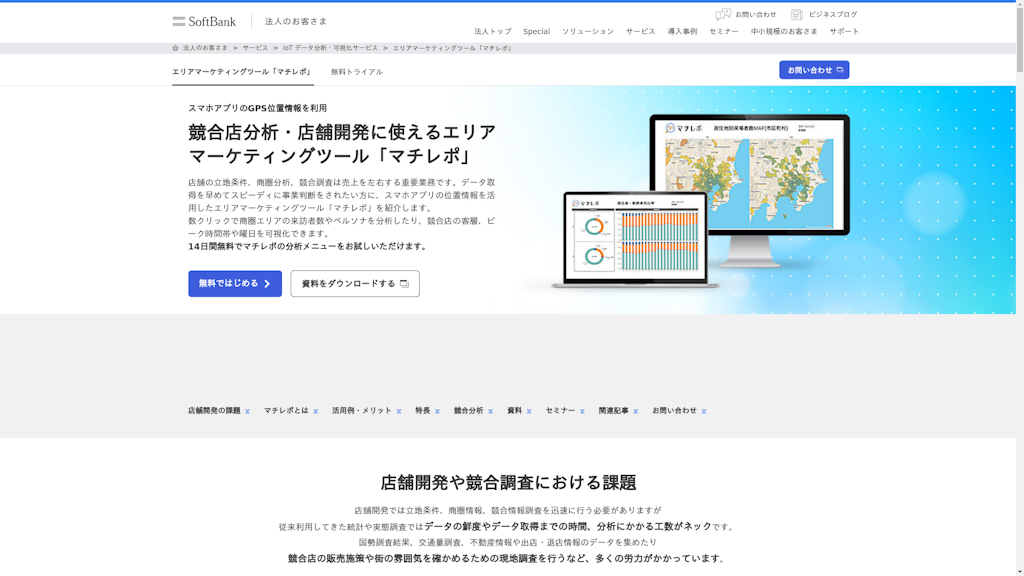Open the ソリューション menu in top navigation
The height and width of the screenshot is (576, 1024).
tap(587, 31)
